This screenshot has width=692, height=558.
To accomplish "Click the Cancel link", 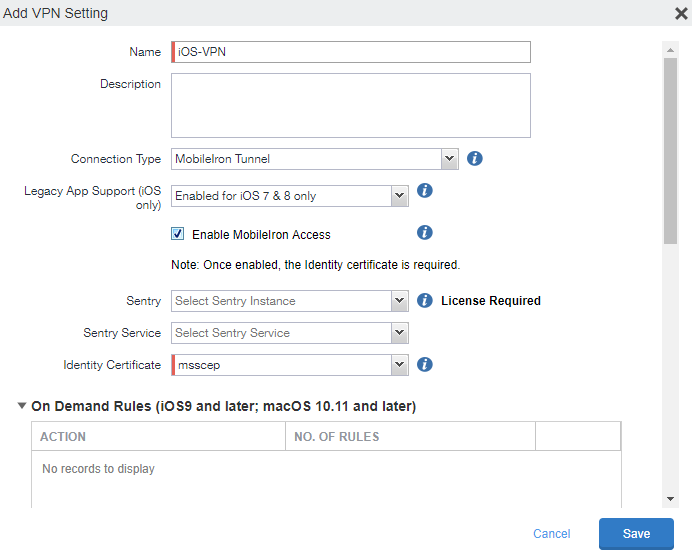I will pyautogui.click(x=552, y=534).
